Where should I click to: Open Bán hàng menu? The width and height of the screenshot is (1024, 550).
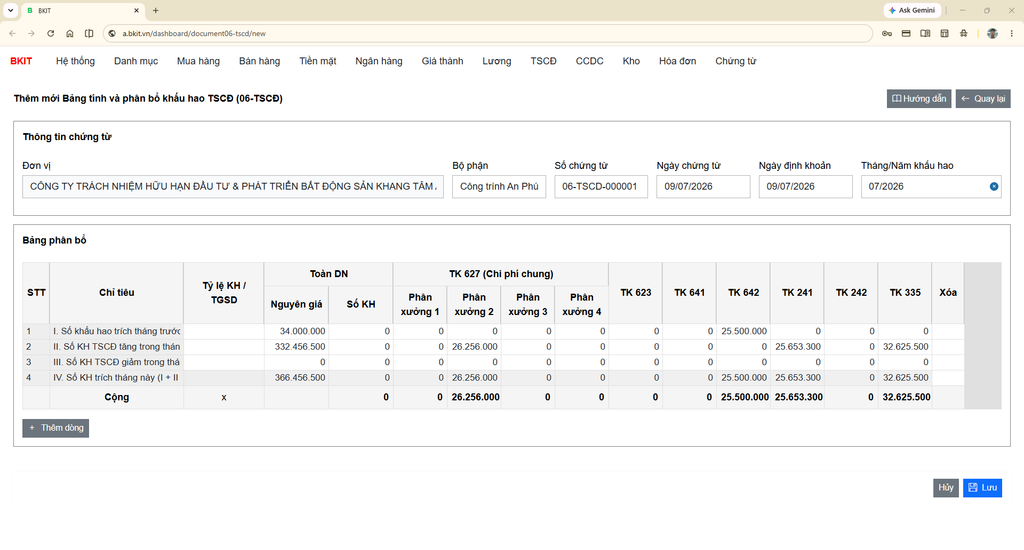click(259, 61)
